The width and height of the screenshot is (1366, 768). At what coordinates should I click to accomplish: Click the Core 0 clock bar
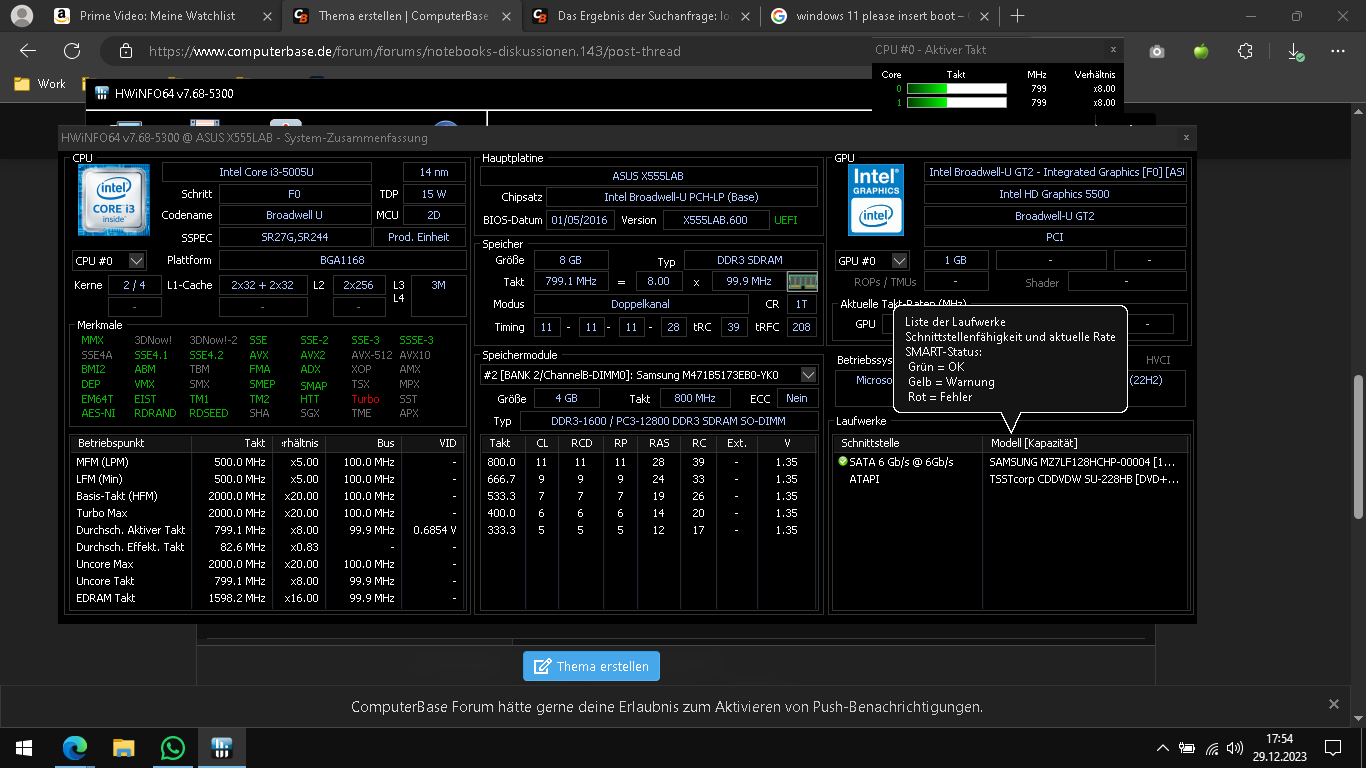click(x=956, y=89)
